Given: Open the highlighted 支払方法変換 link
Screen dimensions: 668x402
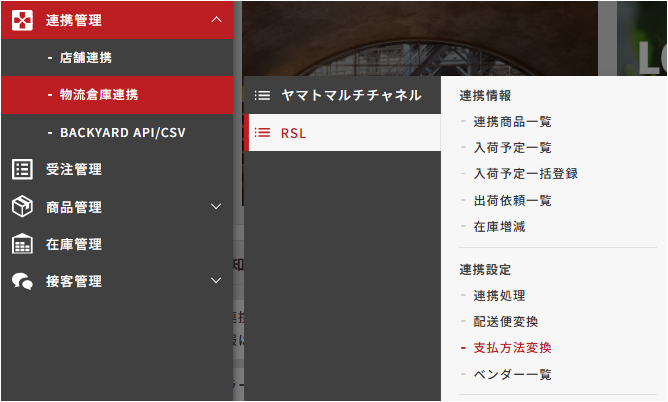Looking at the screenshot, I should pos(513,348).
